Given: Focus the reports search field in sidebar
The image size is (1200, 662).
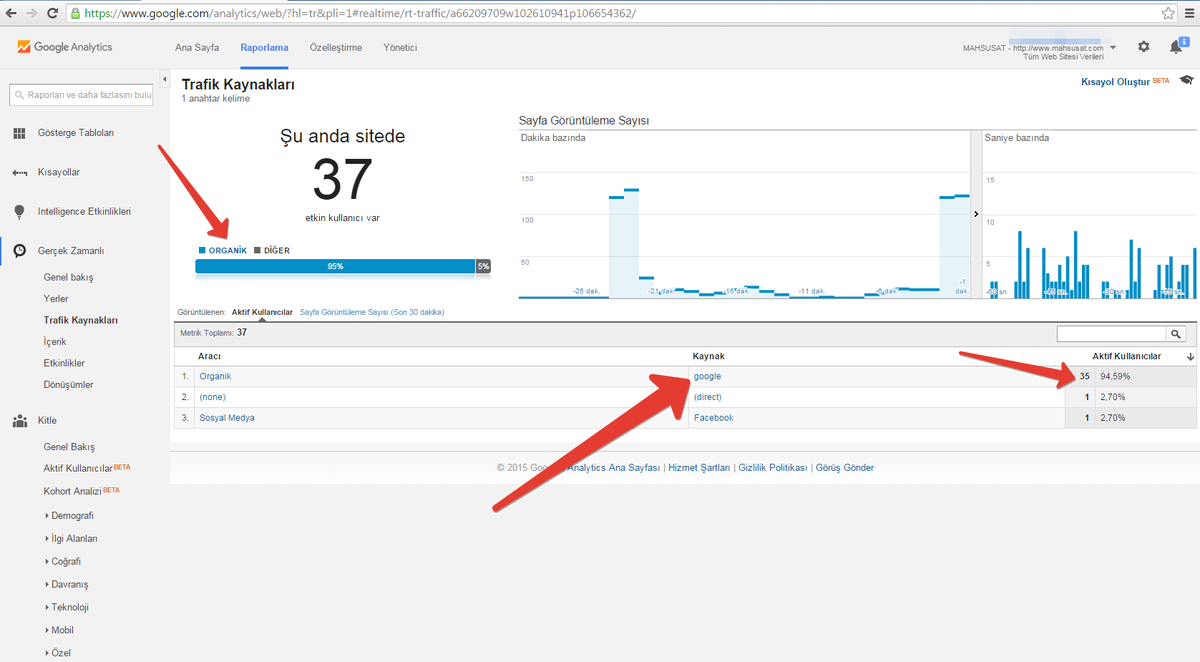Looking at the screenshot, I should coord(81,95).
